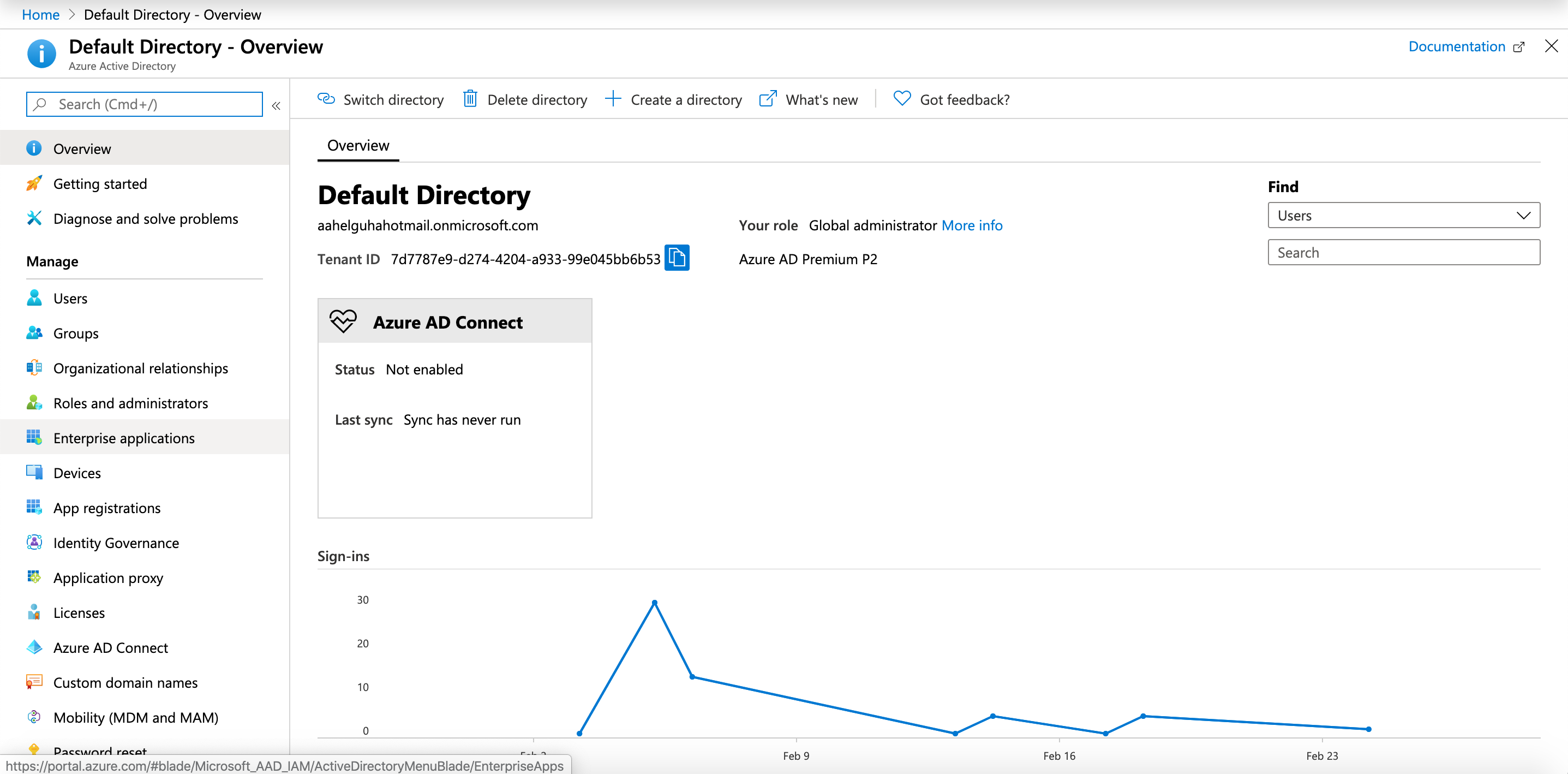The image size is (1568, 774).
Task: Click the Users person icon in sidebar
Action: [34, 298]
